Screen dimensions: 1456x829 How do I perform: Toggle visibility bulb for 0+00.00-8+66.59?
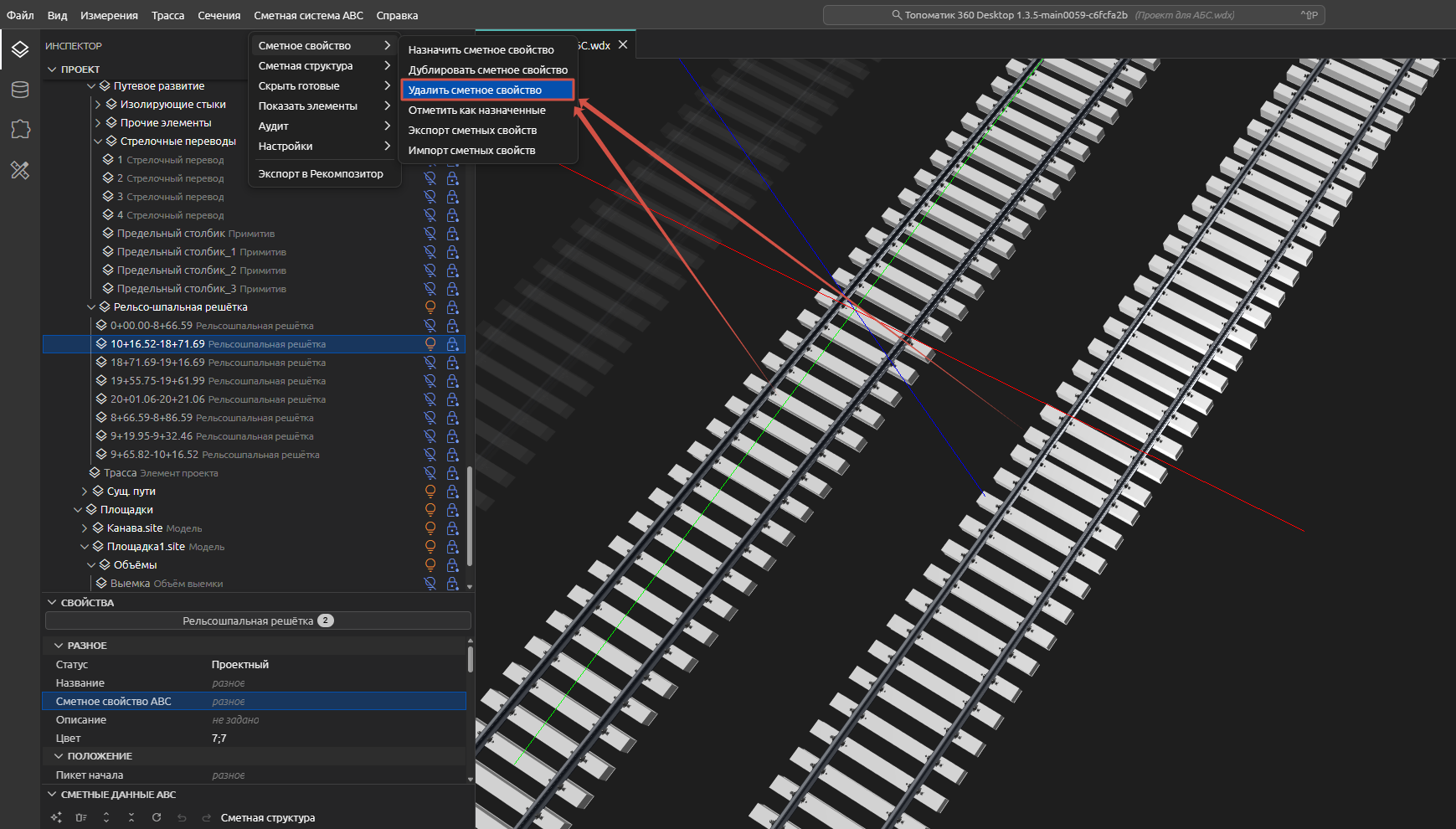click(x=430, y=326)
